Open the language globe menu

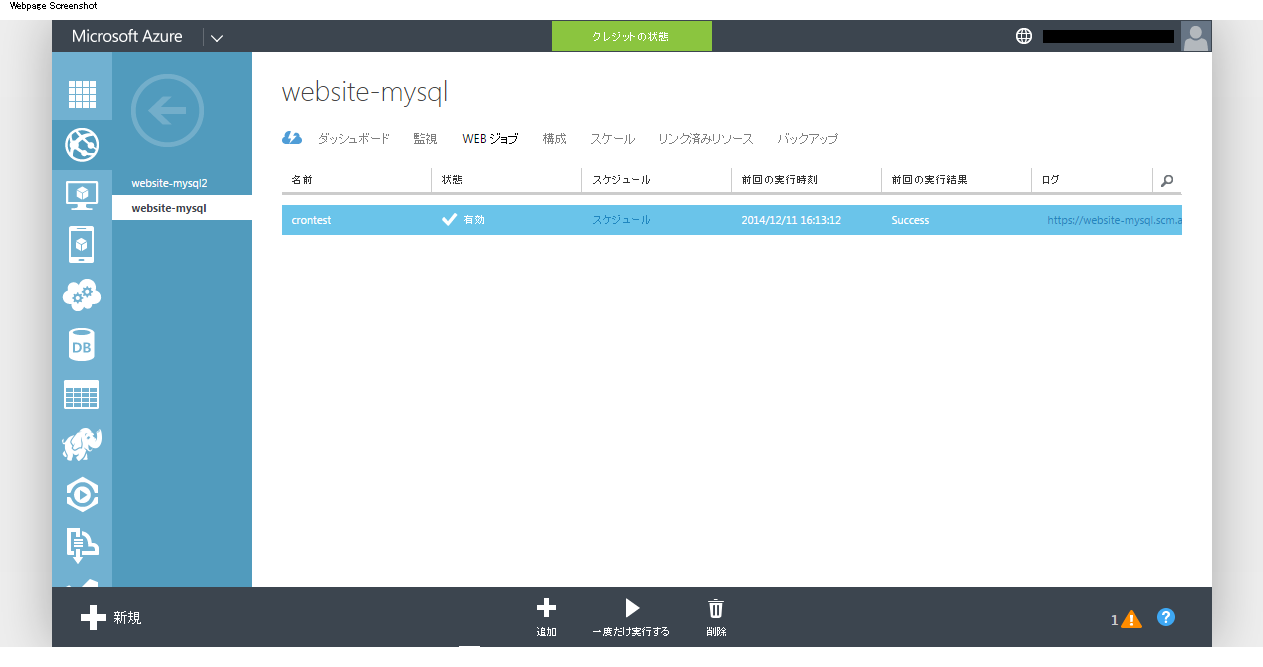coord(1023,36)
